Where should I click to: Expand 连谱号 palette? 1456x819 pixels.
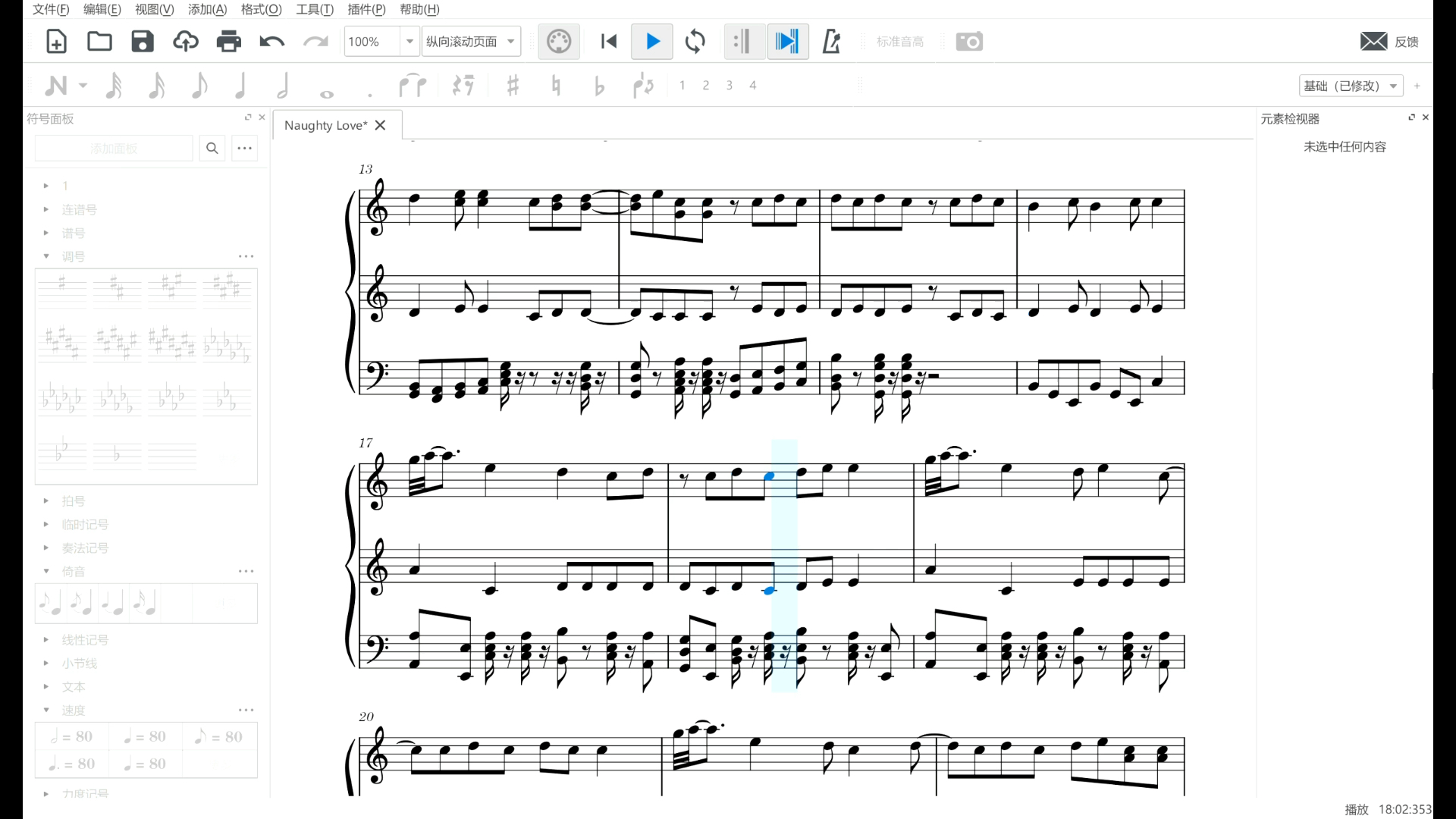[46, 209]
